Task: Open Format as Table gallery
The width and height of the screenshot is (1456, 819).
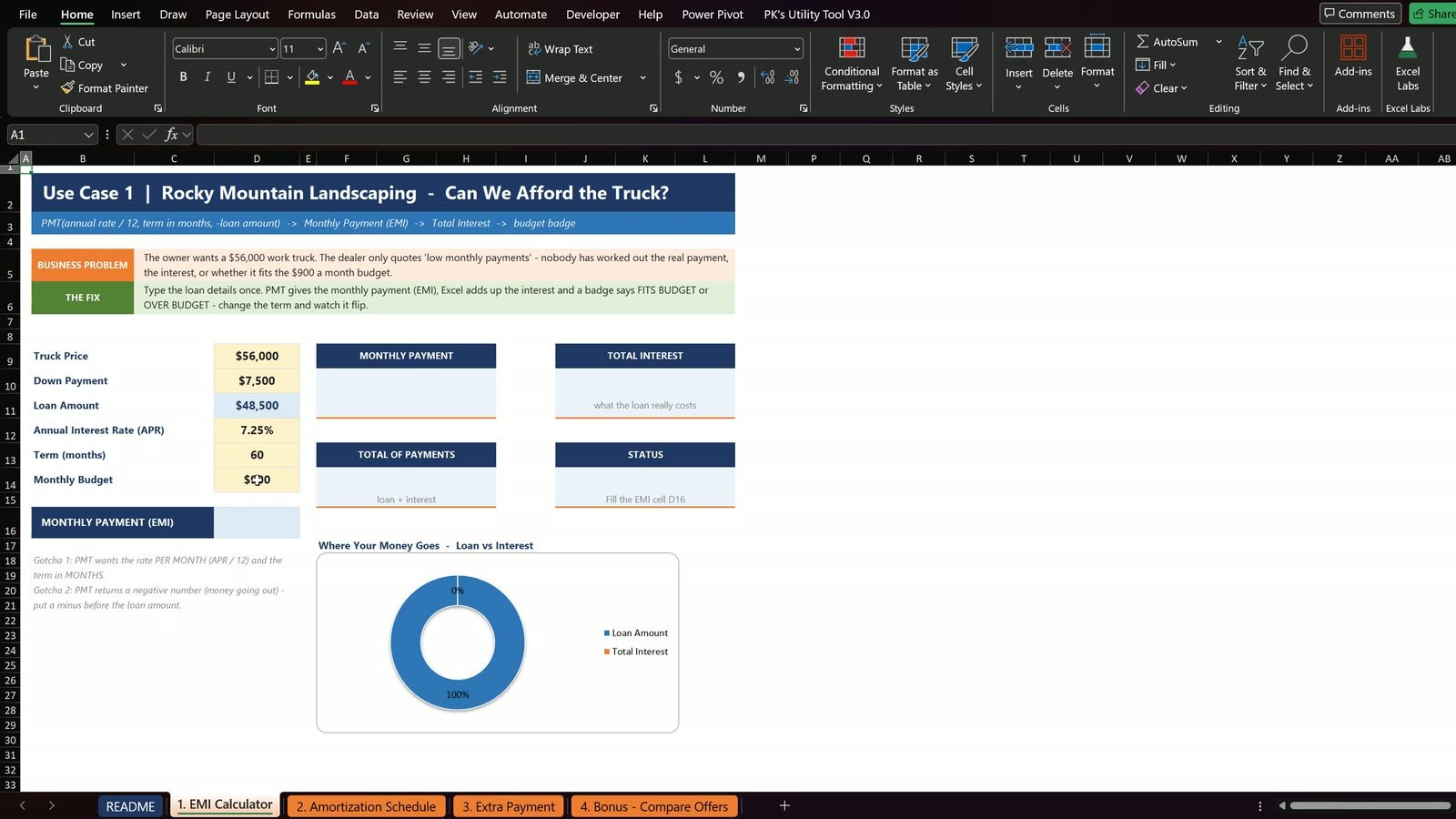Action: coord(914,64)
